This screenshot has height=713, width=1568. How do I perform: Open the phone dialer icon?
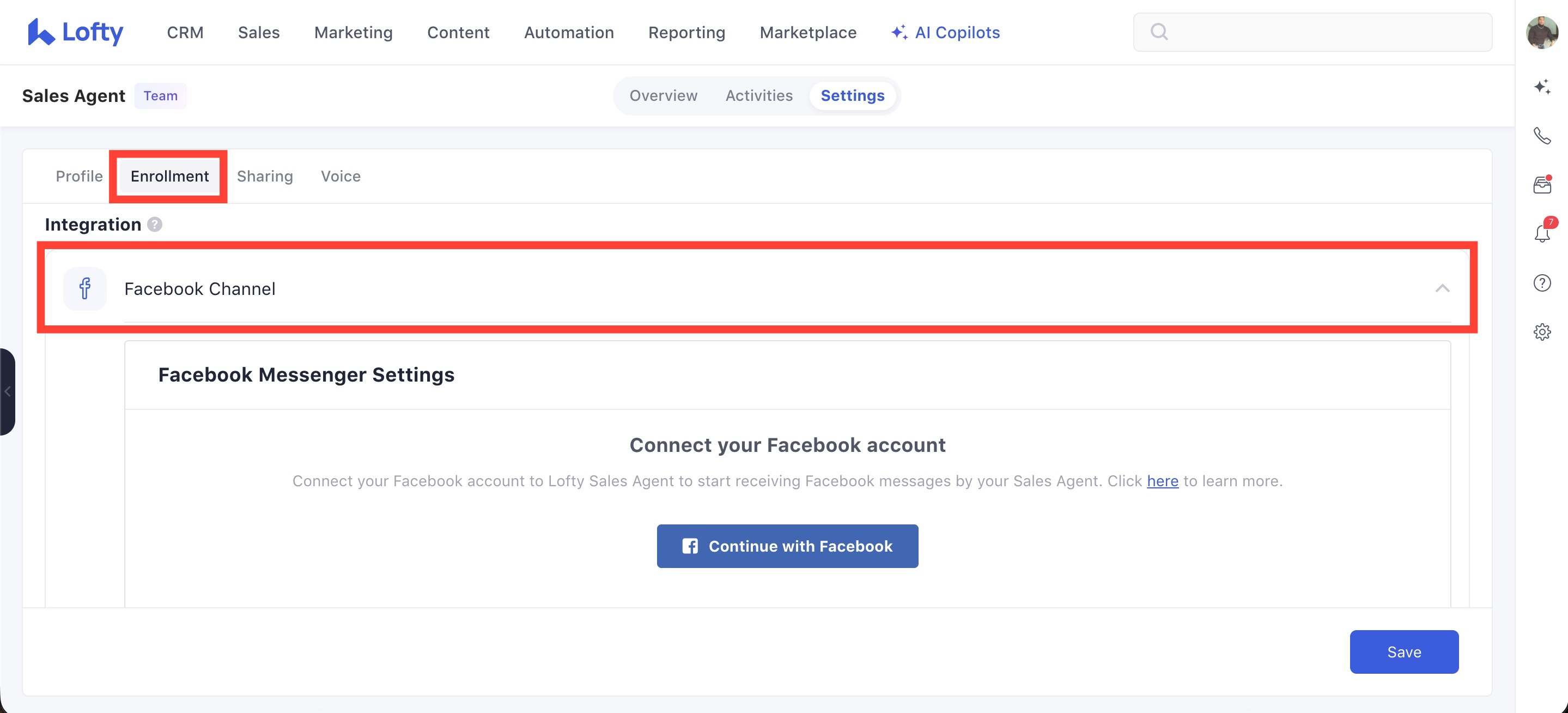coord(1542,136)
